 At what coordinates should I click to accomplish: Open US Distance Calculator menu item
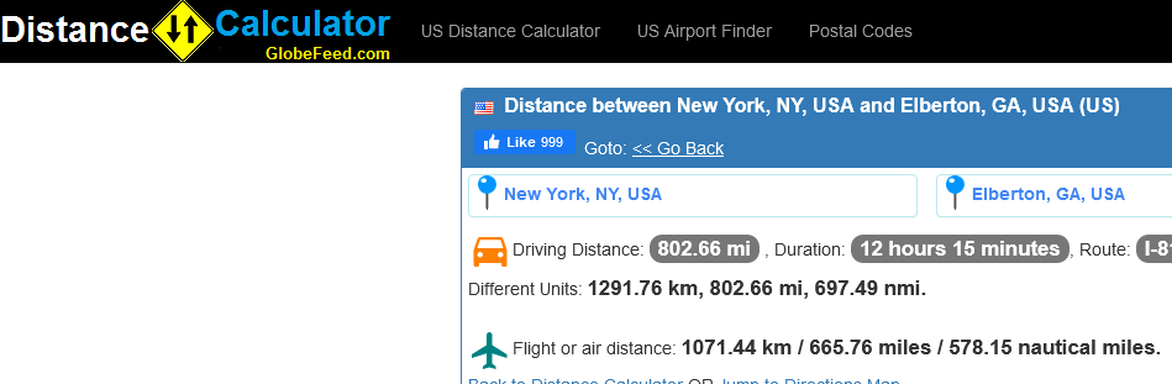tap(511, 31)
